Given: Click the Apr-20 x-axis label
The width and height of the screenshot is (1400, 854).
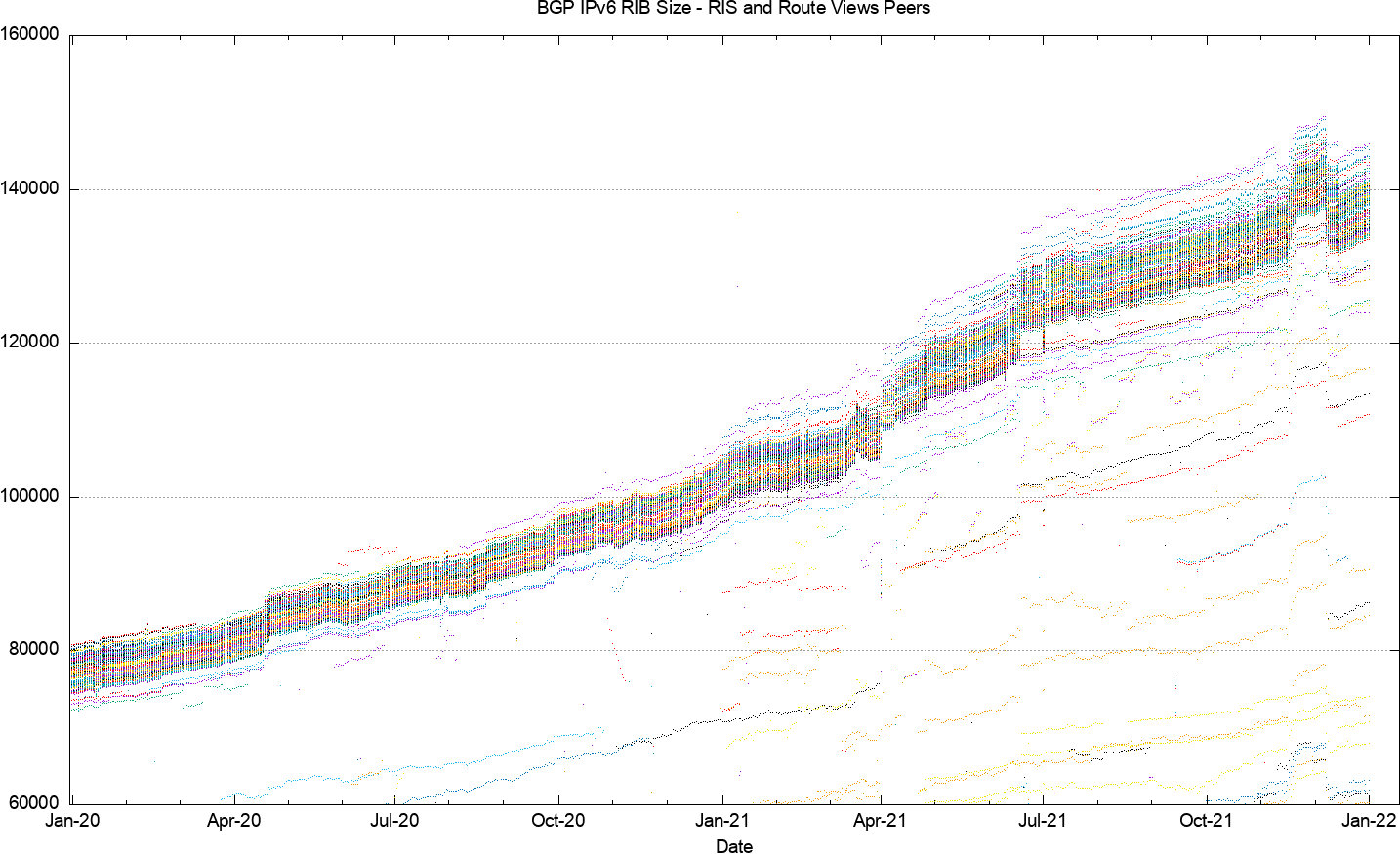Looking at the screenshot, I should click(x=234, y=821).
